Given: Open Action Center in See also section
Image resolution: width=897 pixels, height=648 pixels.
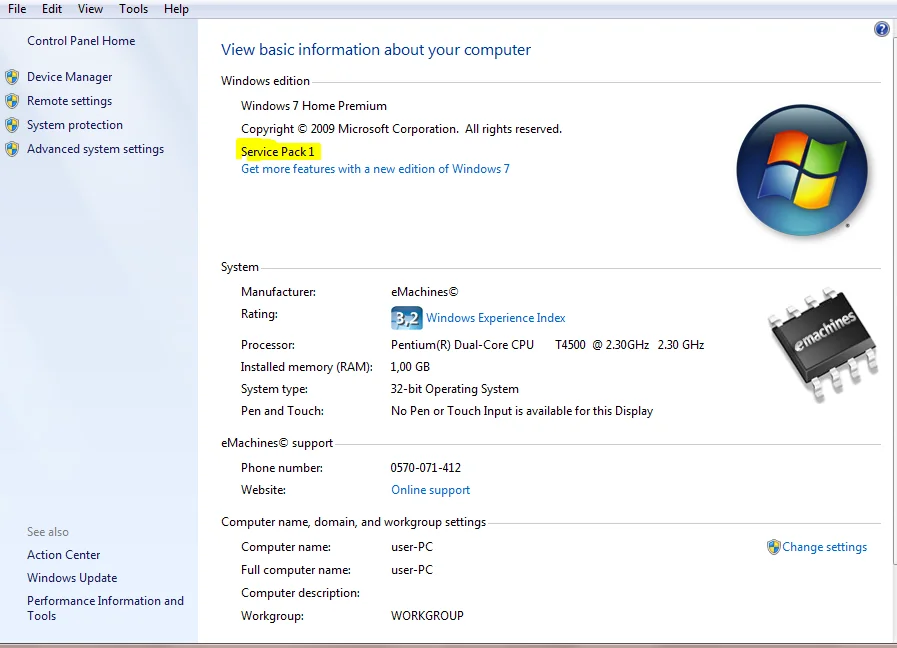Looking at the screenshot, I should [x=64, y=555].
